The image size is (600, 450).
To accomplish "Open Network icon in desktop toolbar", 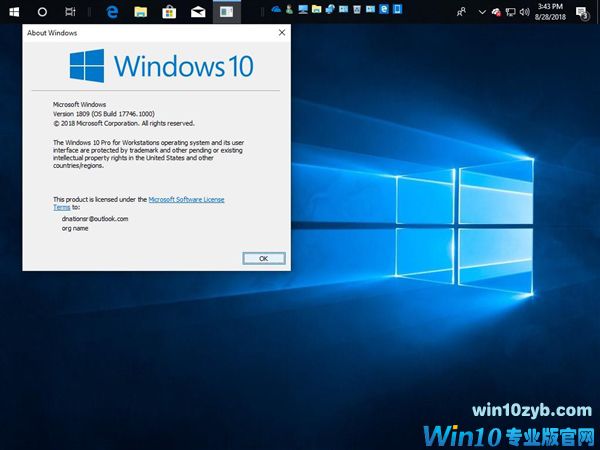I will point(330,9).
